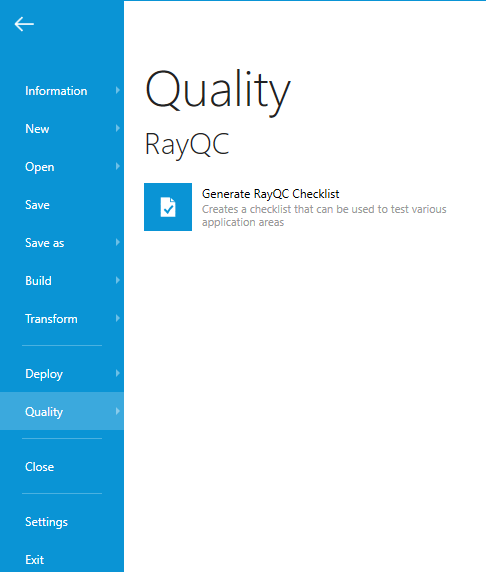The width and height of the screenshot is (486, 572).
Task: Click the Quality page heading
Action: pyautogui.click(x=218, y=92)
